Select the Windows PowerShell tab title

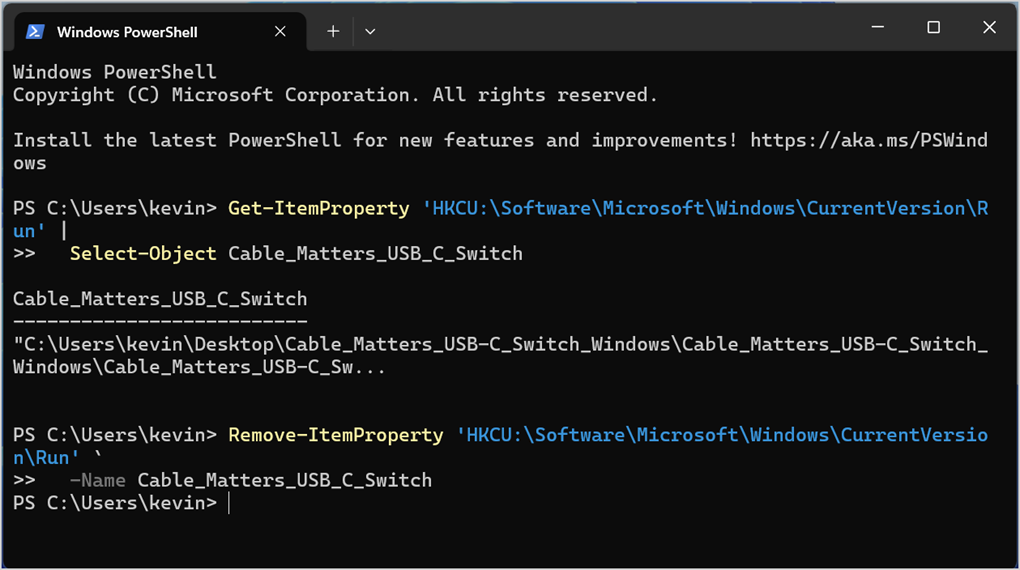(127, 32)
